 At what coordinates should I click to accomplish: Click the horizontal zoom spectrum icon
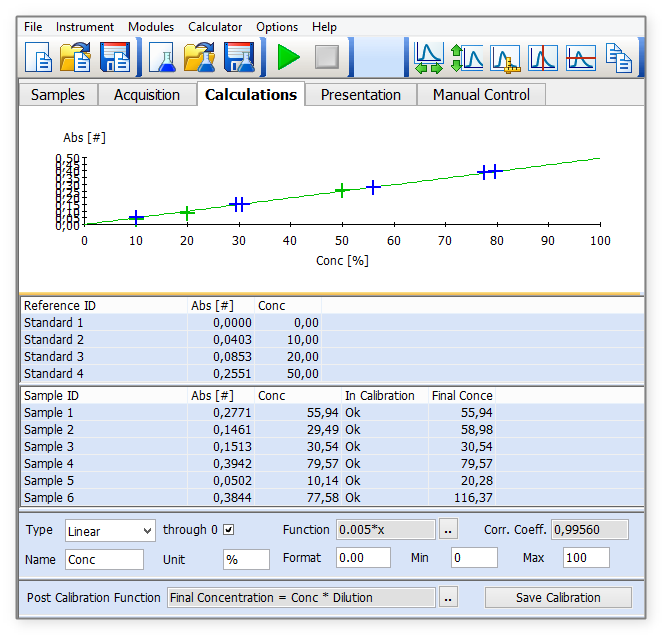click(x=429, y=58)
